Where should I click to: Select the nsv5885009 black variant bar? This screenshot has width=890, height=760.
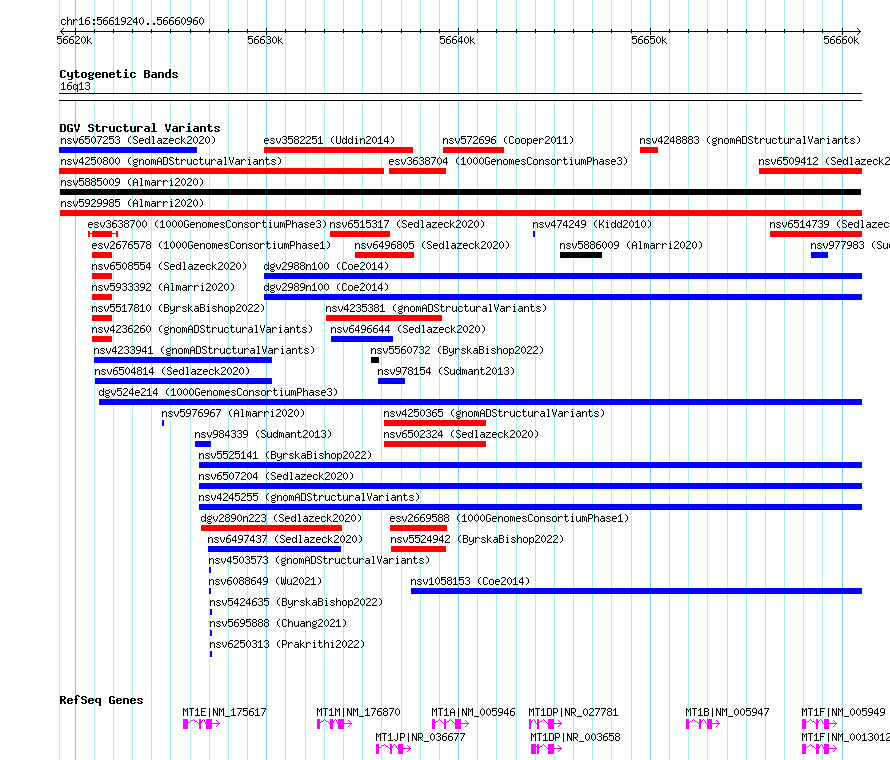coord(460,192)
